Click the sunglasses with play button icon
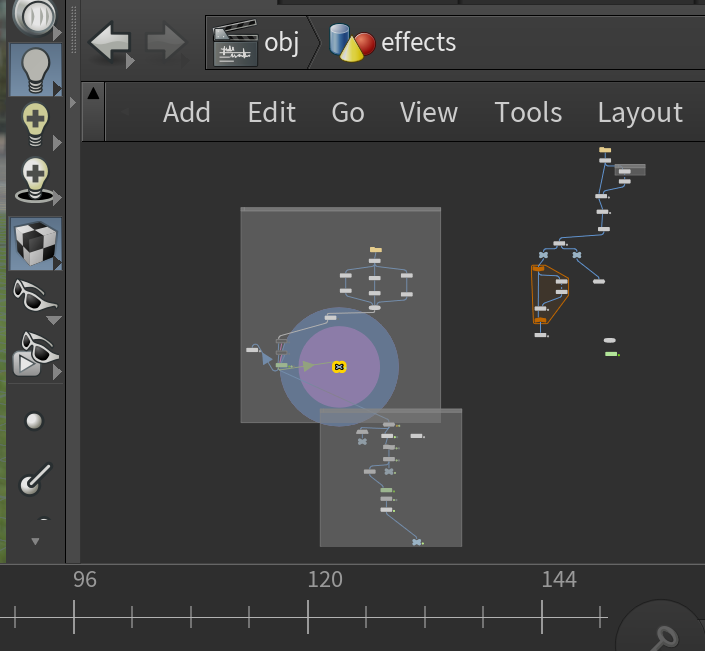This screenshot has height=651, width=705. (34, 352)
